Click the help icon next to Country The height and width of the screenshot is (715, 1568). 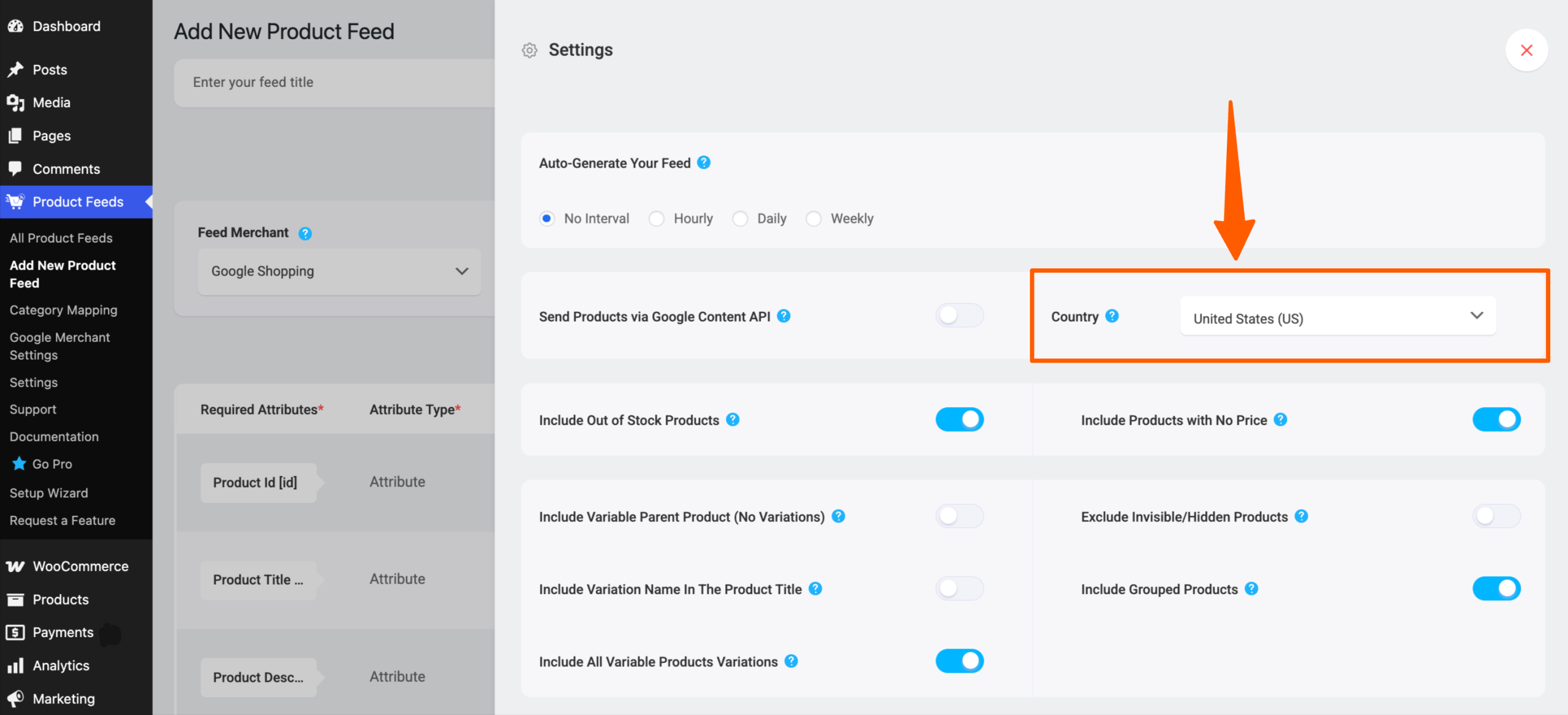tap(1112, 316)
